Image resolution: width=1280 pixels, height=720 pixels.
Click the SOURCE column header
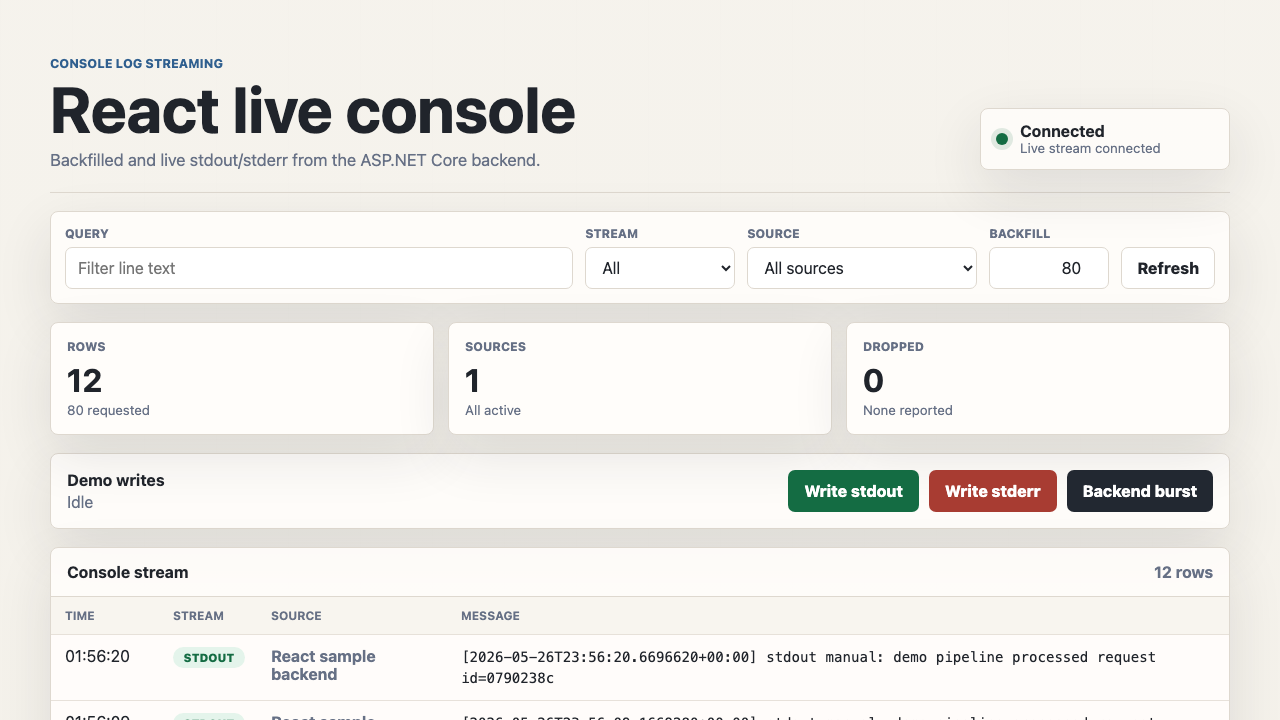click(x=296, y=616)
